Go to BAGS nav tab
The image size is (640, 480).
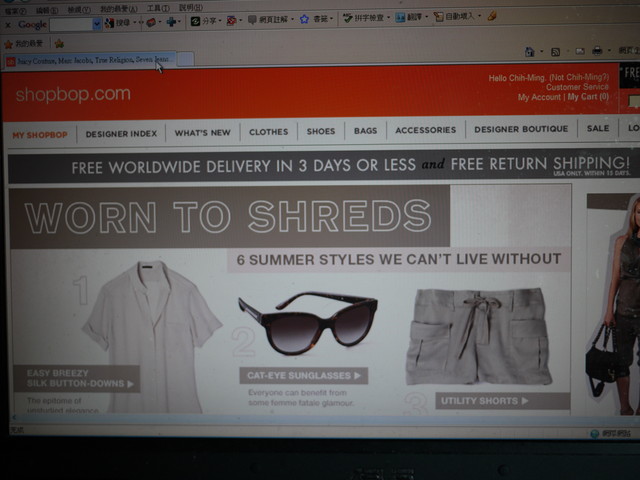click(x=365, y=131)
